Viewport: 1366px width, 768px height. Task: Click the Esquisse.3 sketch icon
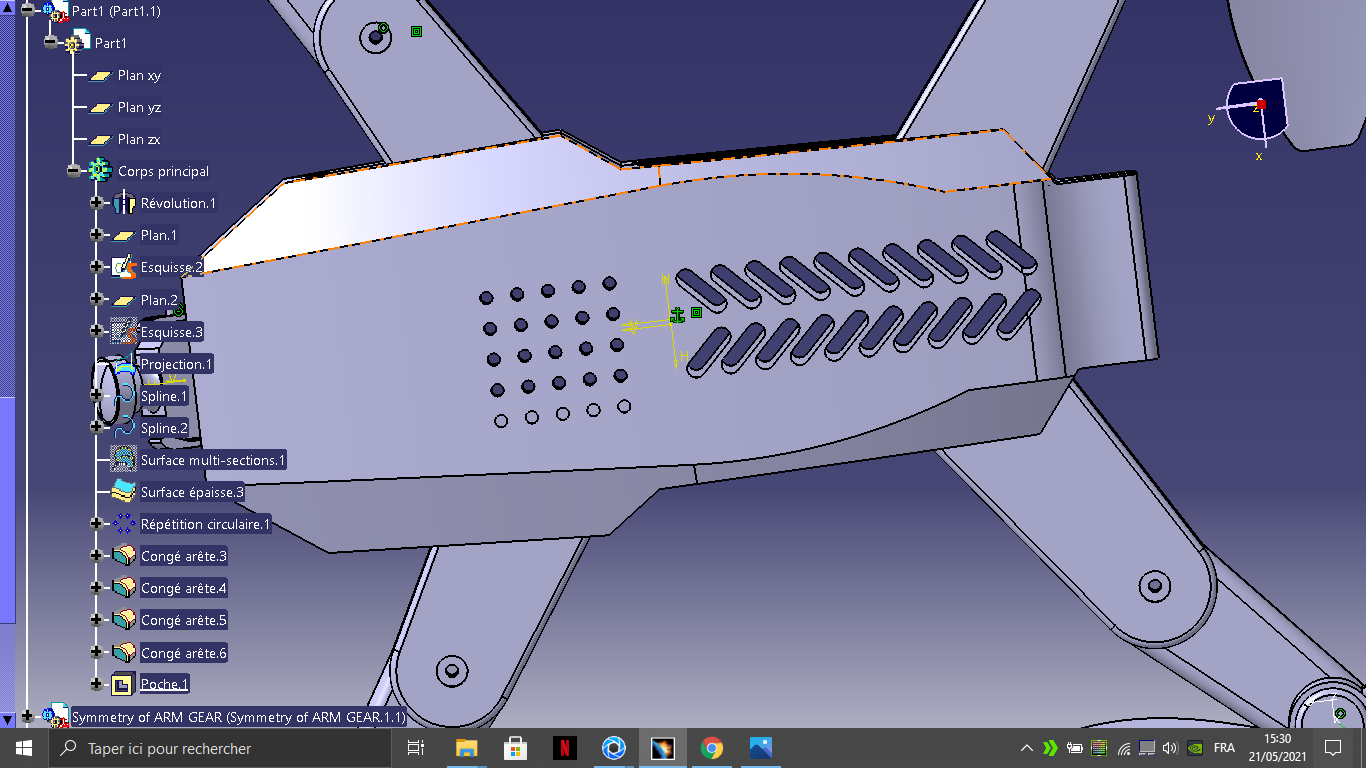(124, 331)
